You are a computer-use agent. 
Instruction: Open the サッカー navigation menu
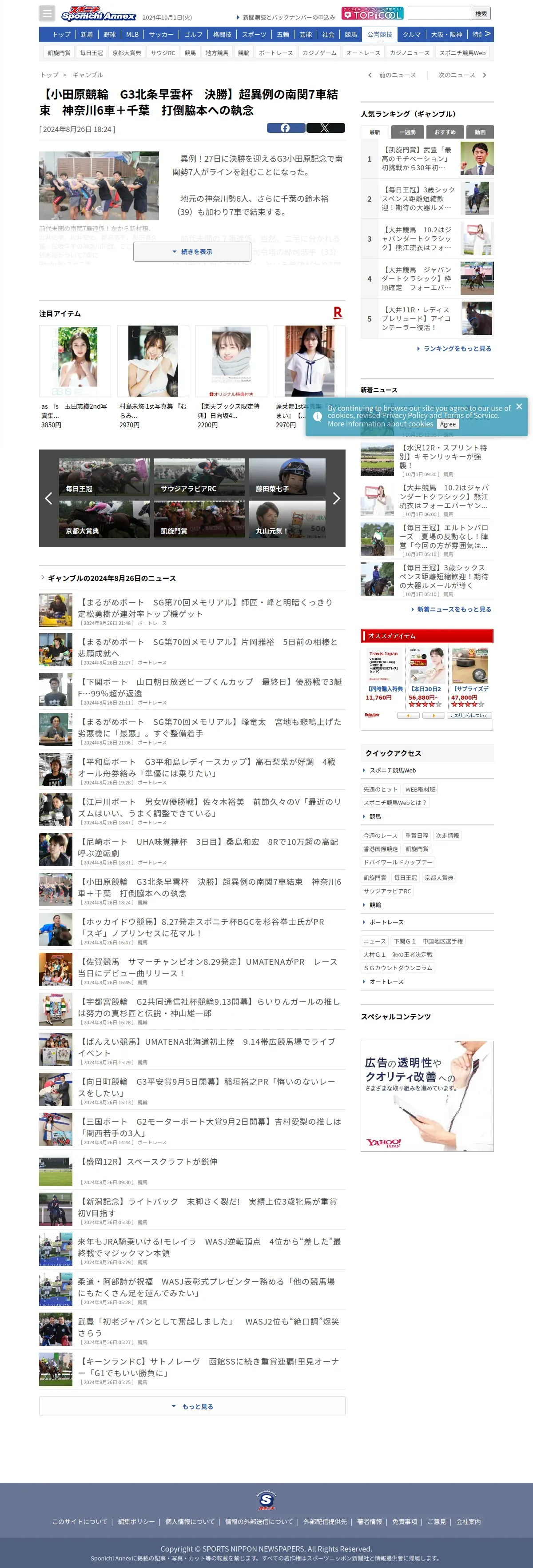coord(161,35)
